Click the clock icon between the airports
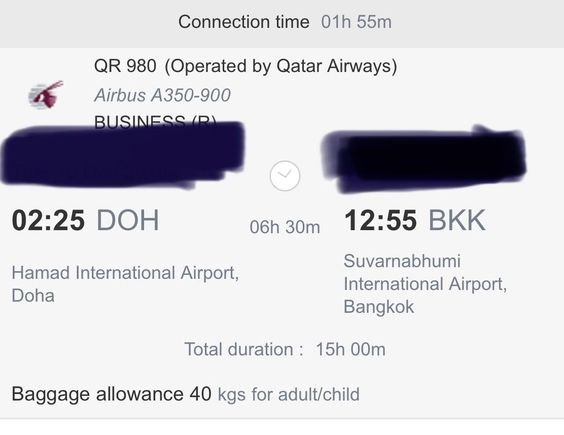 pyautogui.click(x=285, y=176)
